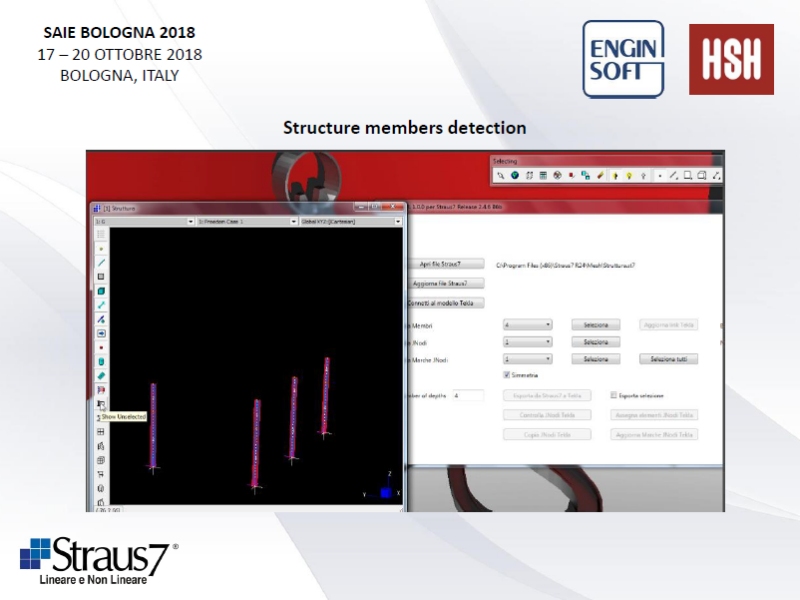Click the square outline icon in Selecting toolbar

coord(688,175)
